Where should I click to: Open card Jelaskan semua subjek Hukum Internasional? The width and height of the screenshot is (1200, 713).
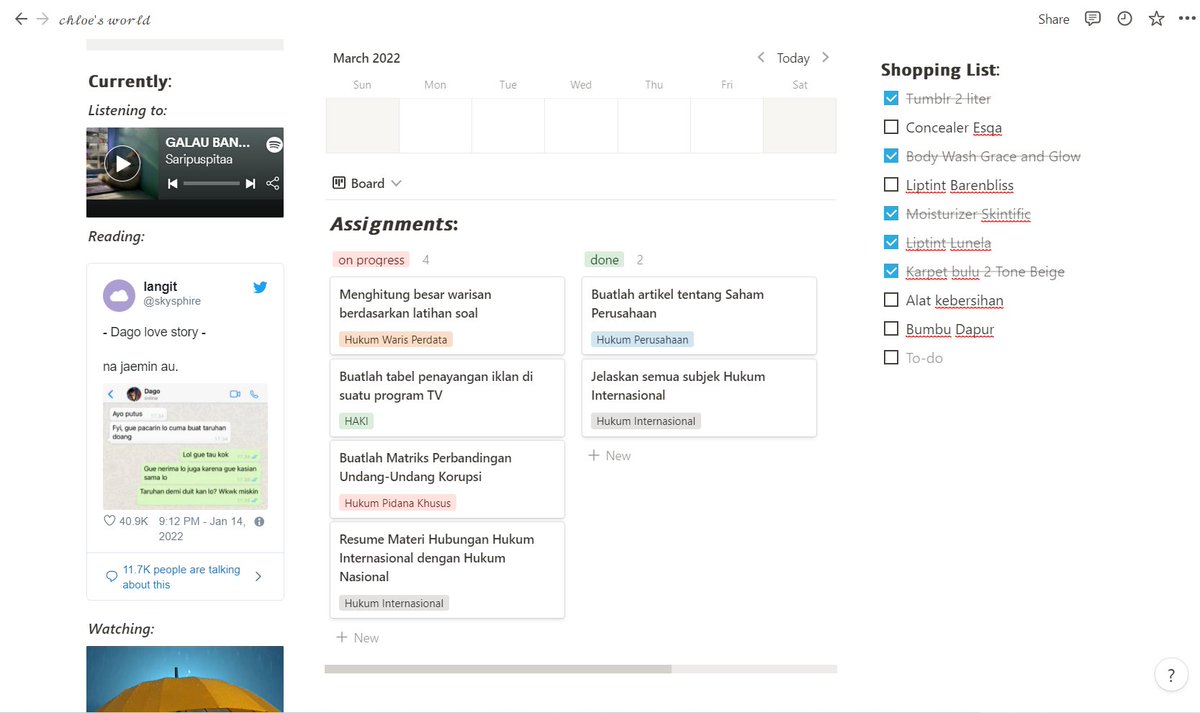699,398
